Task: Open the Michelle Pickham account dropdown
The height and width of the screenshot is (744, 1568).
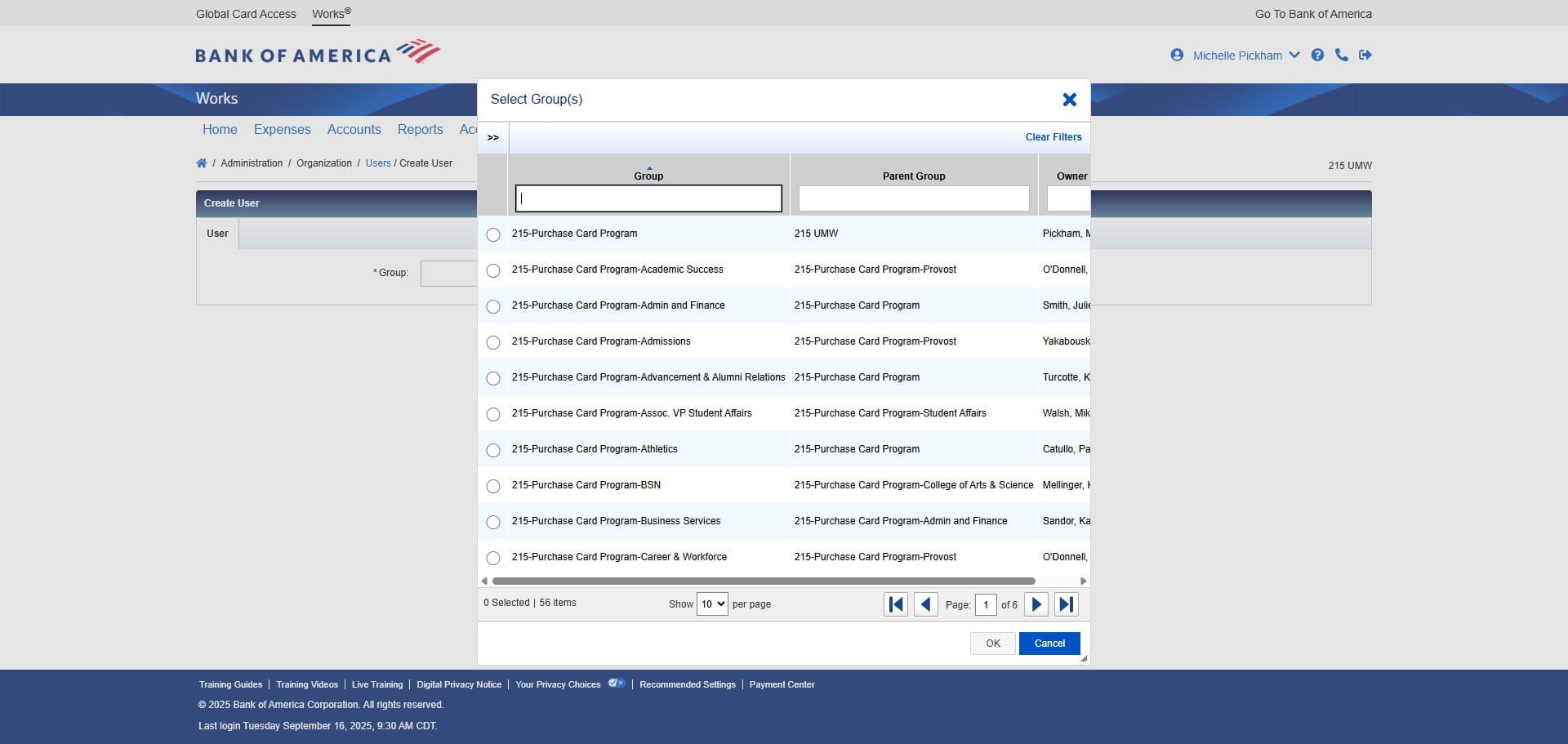Action: [x=1295, y=55]
